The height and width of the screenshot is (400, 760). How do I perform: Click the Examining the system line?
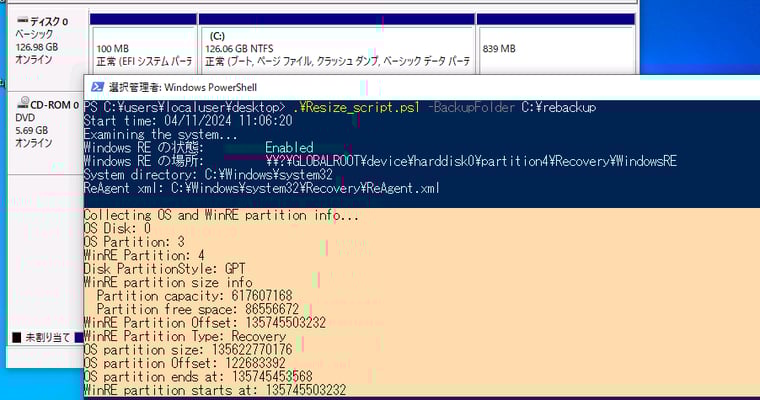point(160,134)
